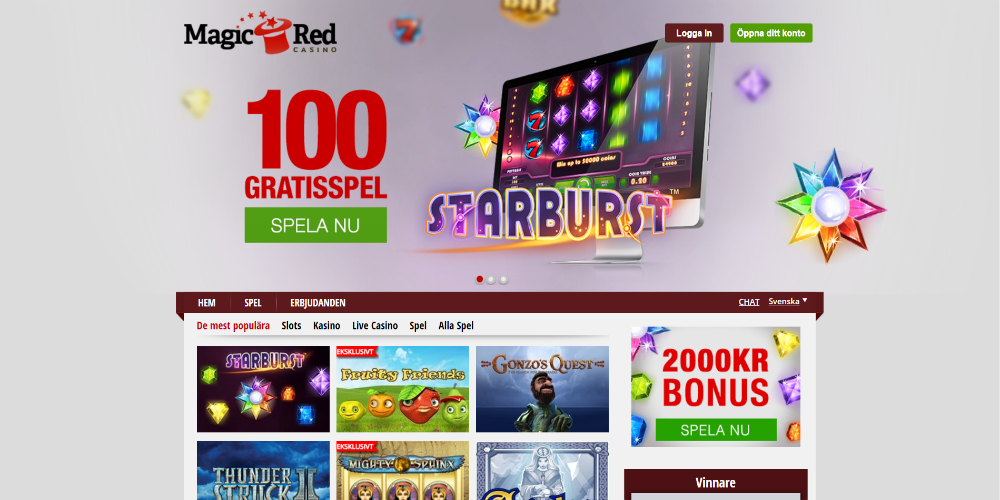Viewport: 1000px width, 500px height.
Task: Select the third carousel dot indicator
Action: pos(503,279)
